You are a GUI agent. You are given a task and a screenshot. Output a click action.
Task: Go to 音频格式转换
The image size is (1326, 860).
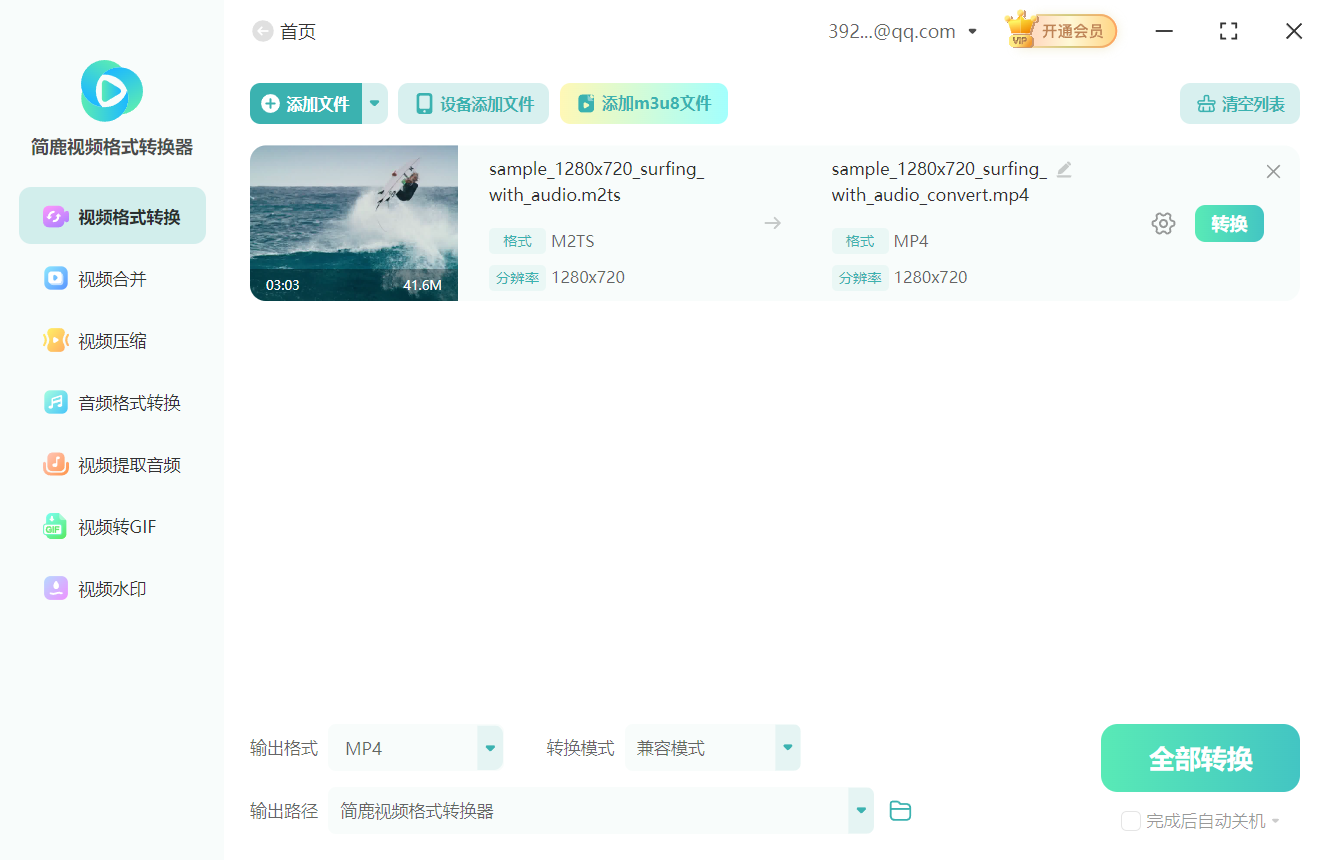coord(112,403)
